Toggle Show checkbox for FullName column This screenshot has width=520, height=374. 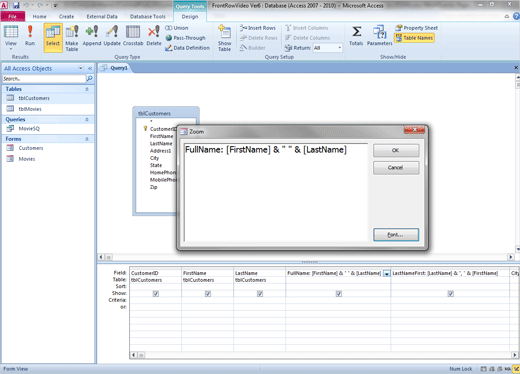pyautogui.click(x=339, y=294)
